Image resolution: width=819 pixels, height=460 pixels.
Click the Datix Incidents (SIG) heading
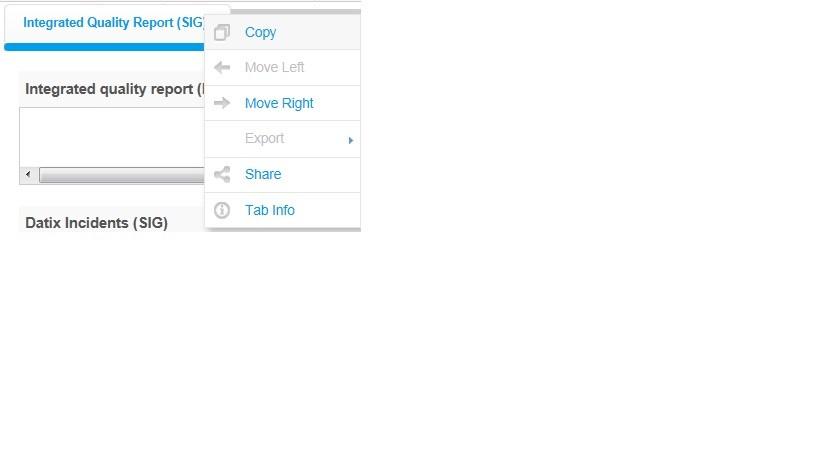97,223
